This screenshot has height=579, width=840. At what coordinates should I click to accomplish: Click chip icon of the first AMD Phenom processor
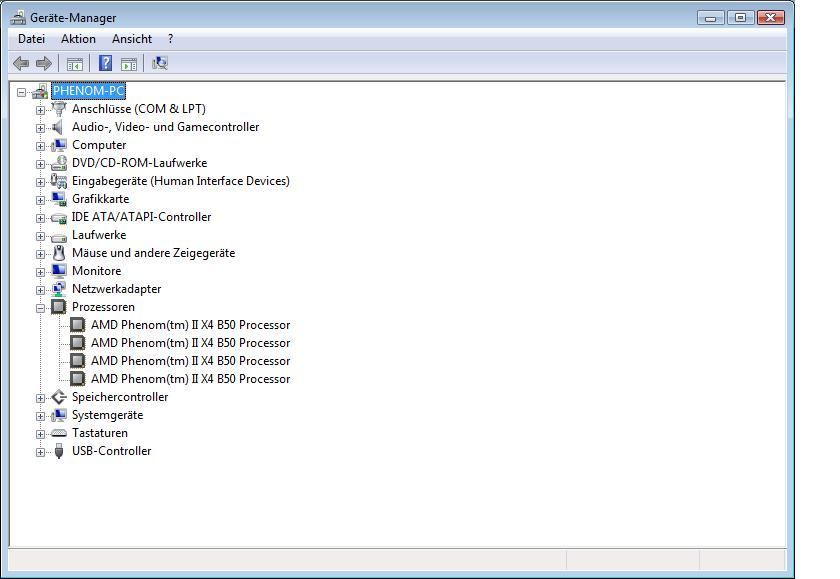coord(78,325)
